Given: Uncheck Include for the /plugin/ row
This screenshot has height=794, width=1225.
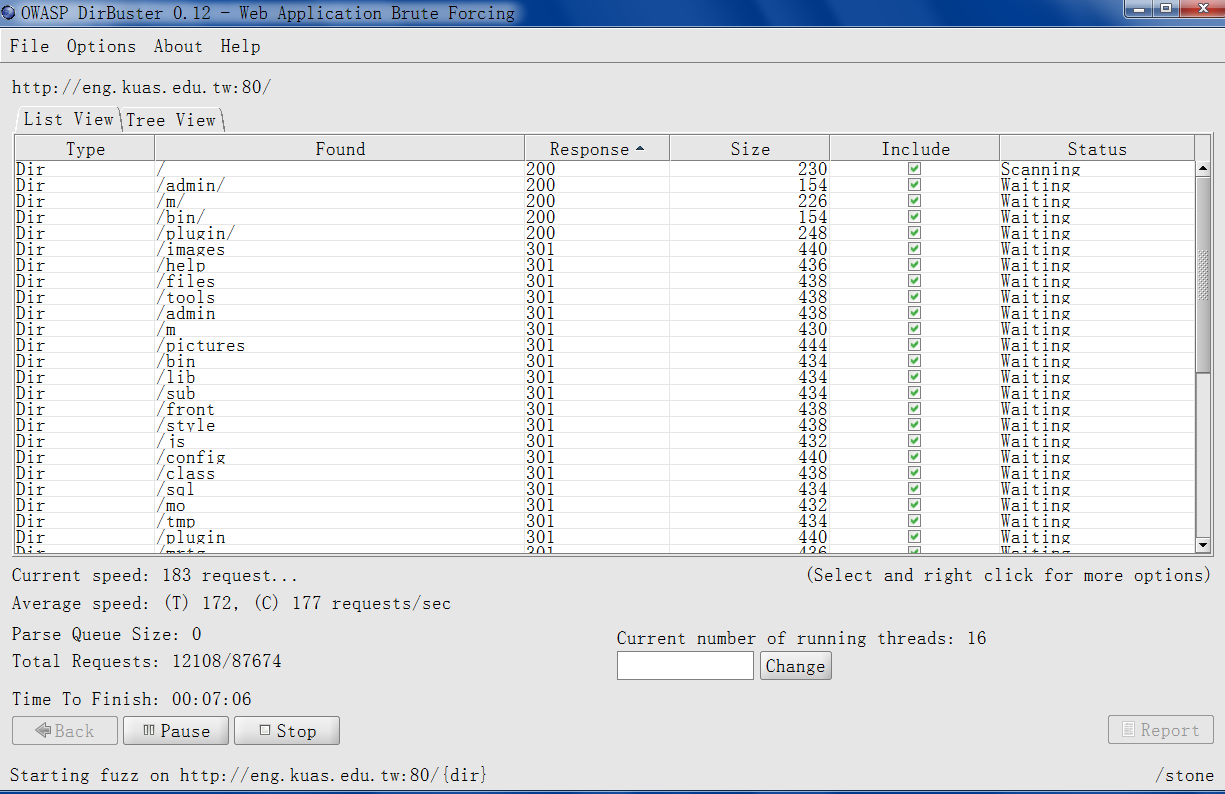Looking at the screenshot, I should click(x=914, y=233).
